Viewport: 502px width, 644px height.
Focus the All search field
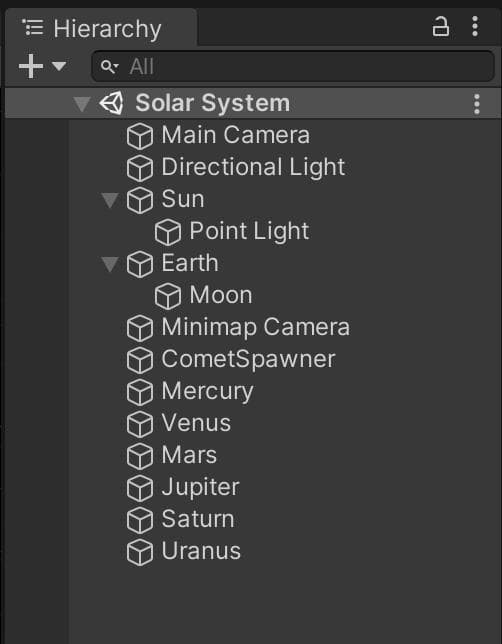[x=292, y=66]
